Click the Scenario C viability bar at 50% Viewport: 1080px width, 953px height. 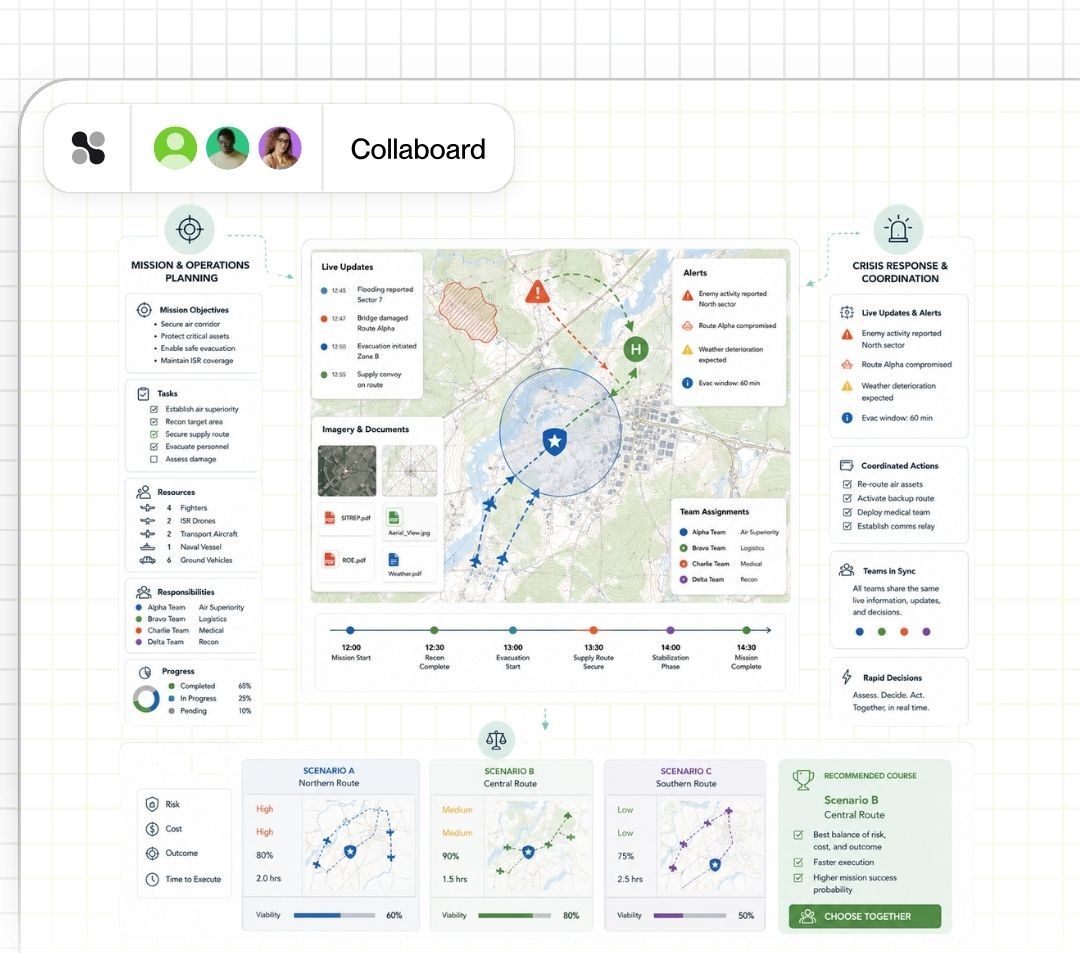[689, 915]
